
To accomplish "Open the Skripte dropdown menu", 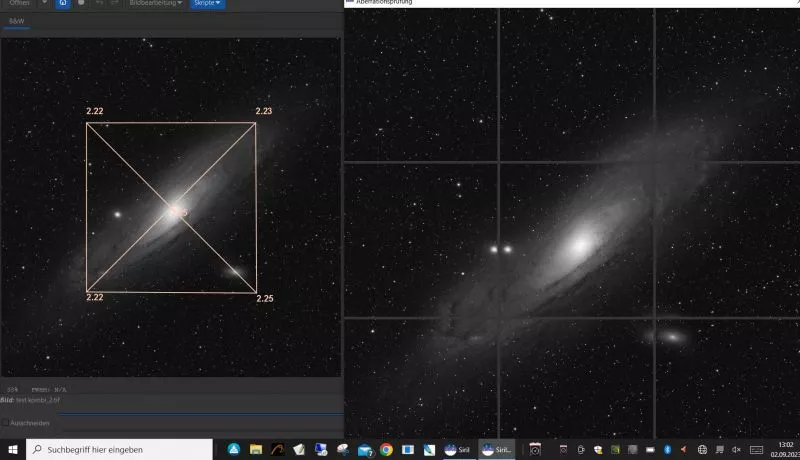I will coord(207,3).
